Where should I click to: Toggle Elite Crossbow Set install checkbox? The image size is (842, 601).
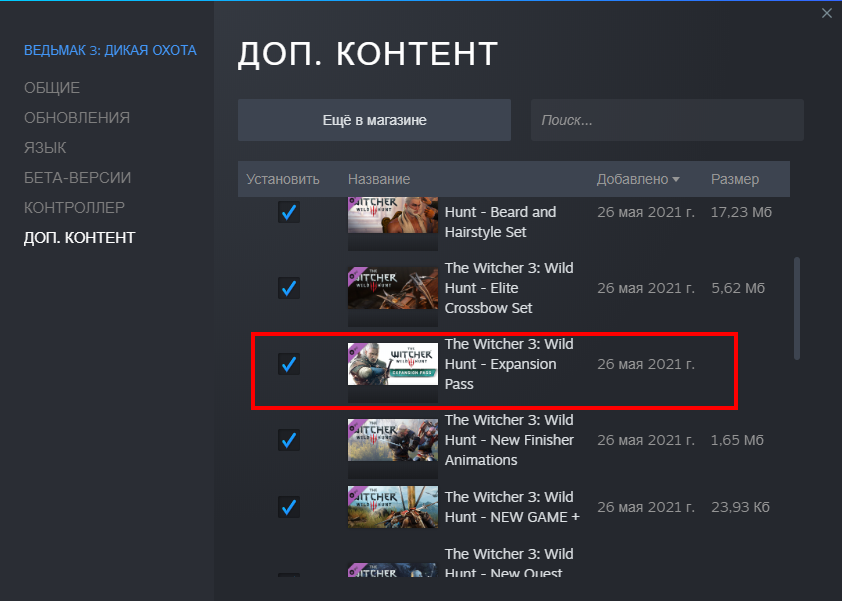(289, 288)
